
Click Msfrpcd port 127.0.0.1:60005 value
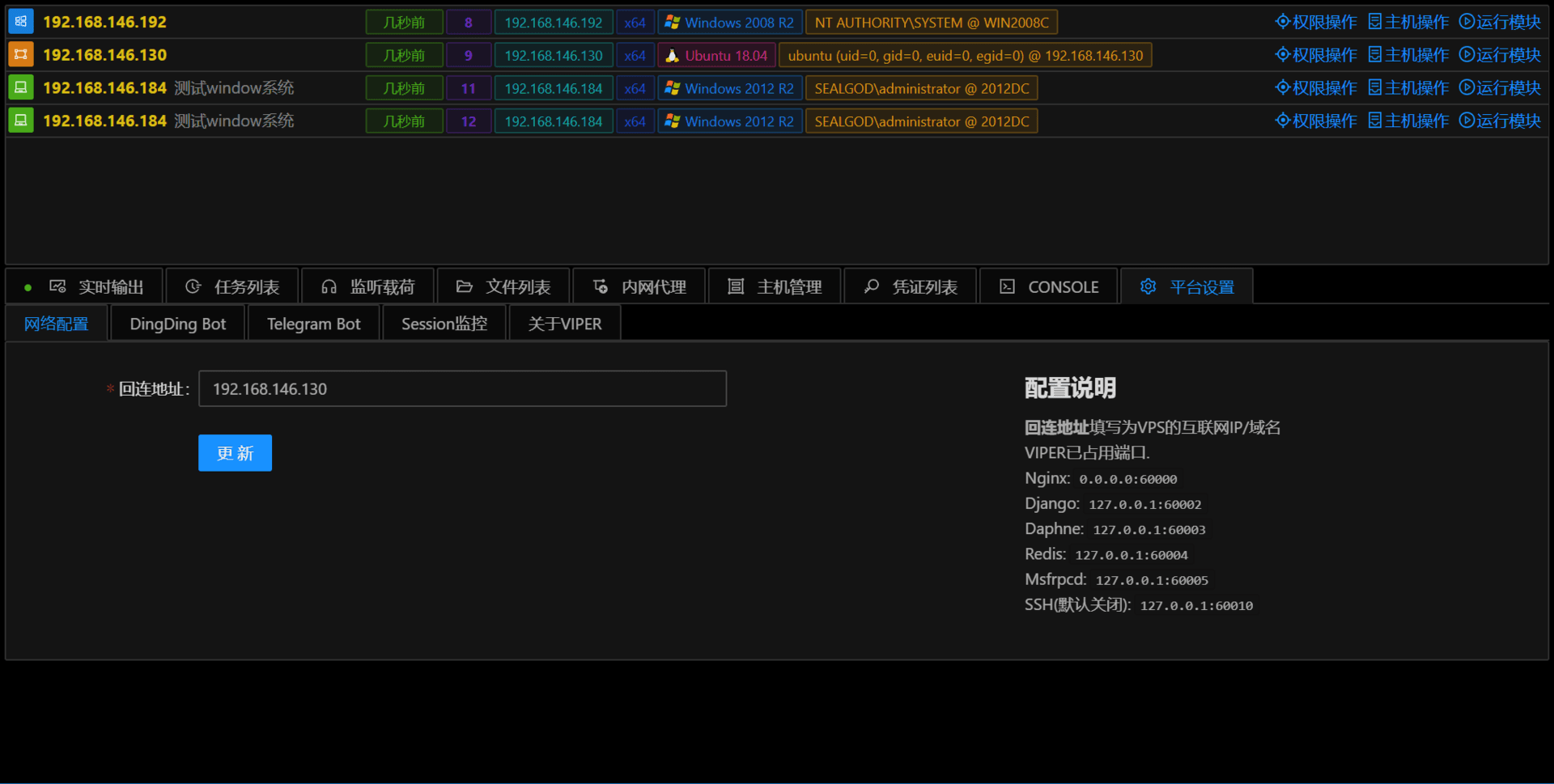click(x=1152, y=580)
